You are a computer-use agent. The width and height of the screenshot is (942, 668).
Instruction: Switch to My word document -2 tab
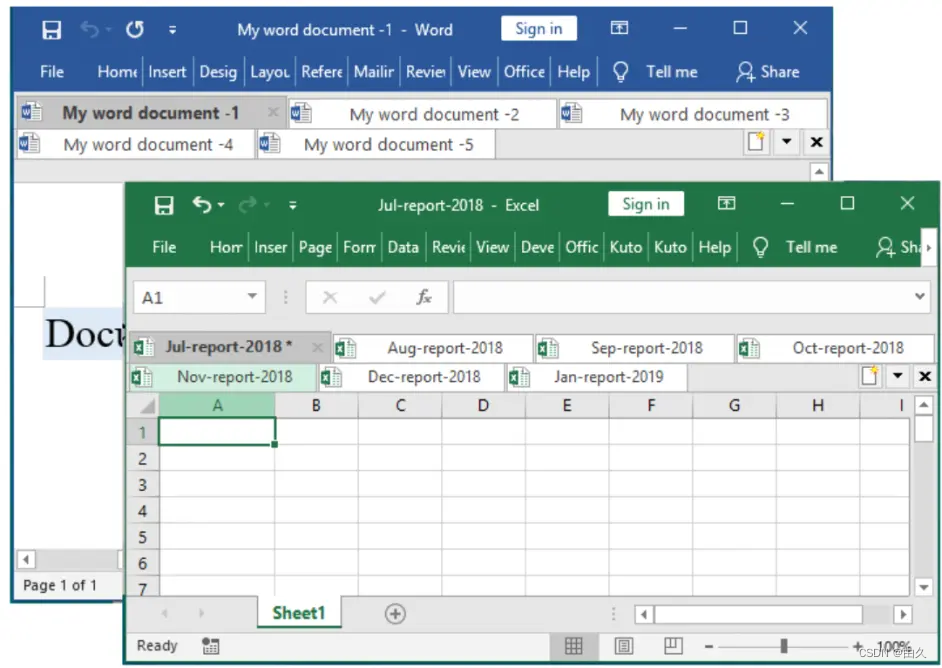pyautogui.click(x=422, y=114)
